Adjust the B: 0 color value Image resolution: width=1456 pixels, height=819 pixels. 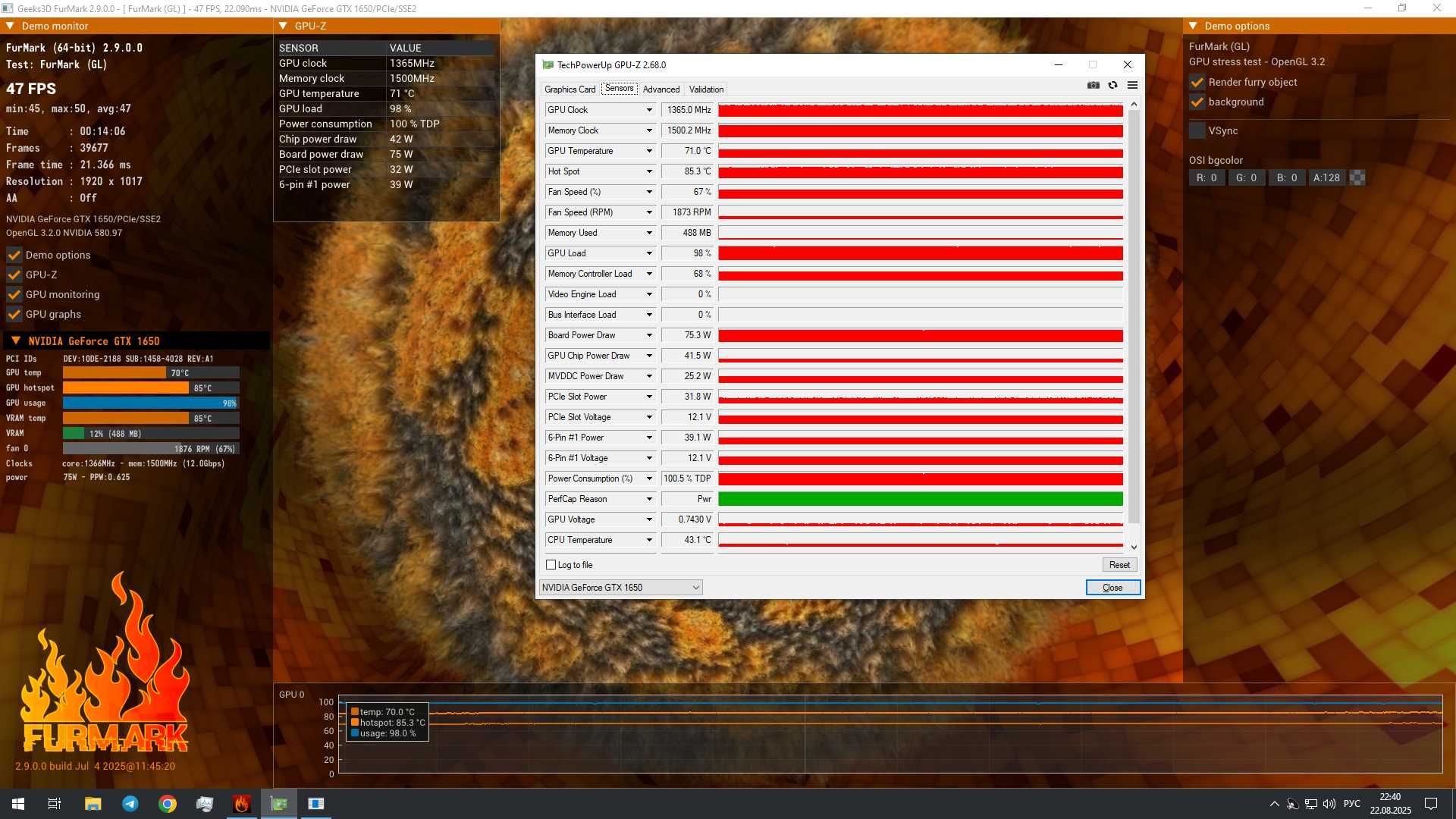click(1287, 178)
